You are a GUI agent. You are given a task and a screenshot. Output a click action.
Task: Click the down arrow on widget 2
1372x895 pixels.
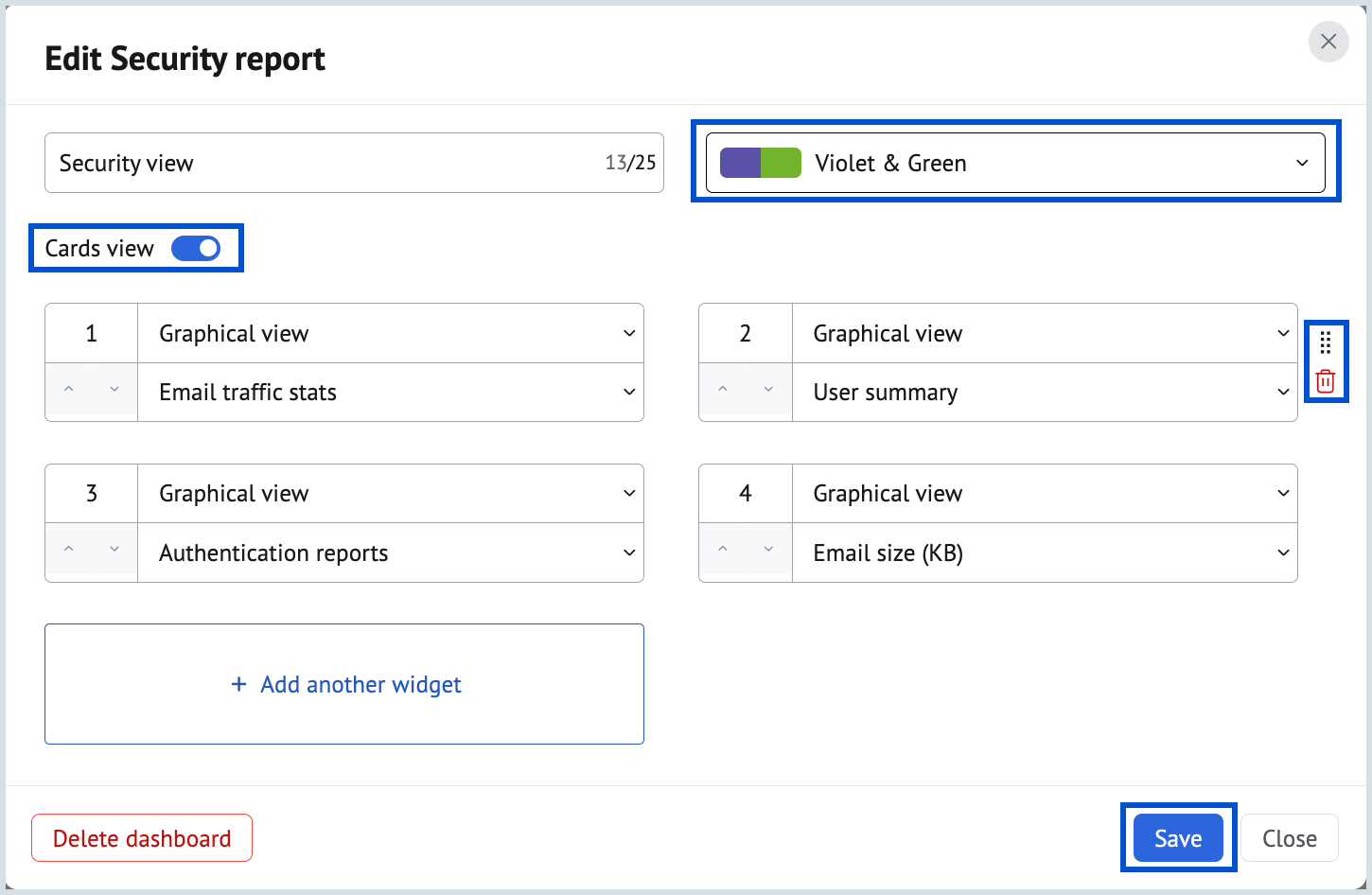(x=768, y=390)
